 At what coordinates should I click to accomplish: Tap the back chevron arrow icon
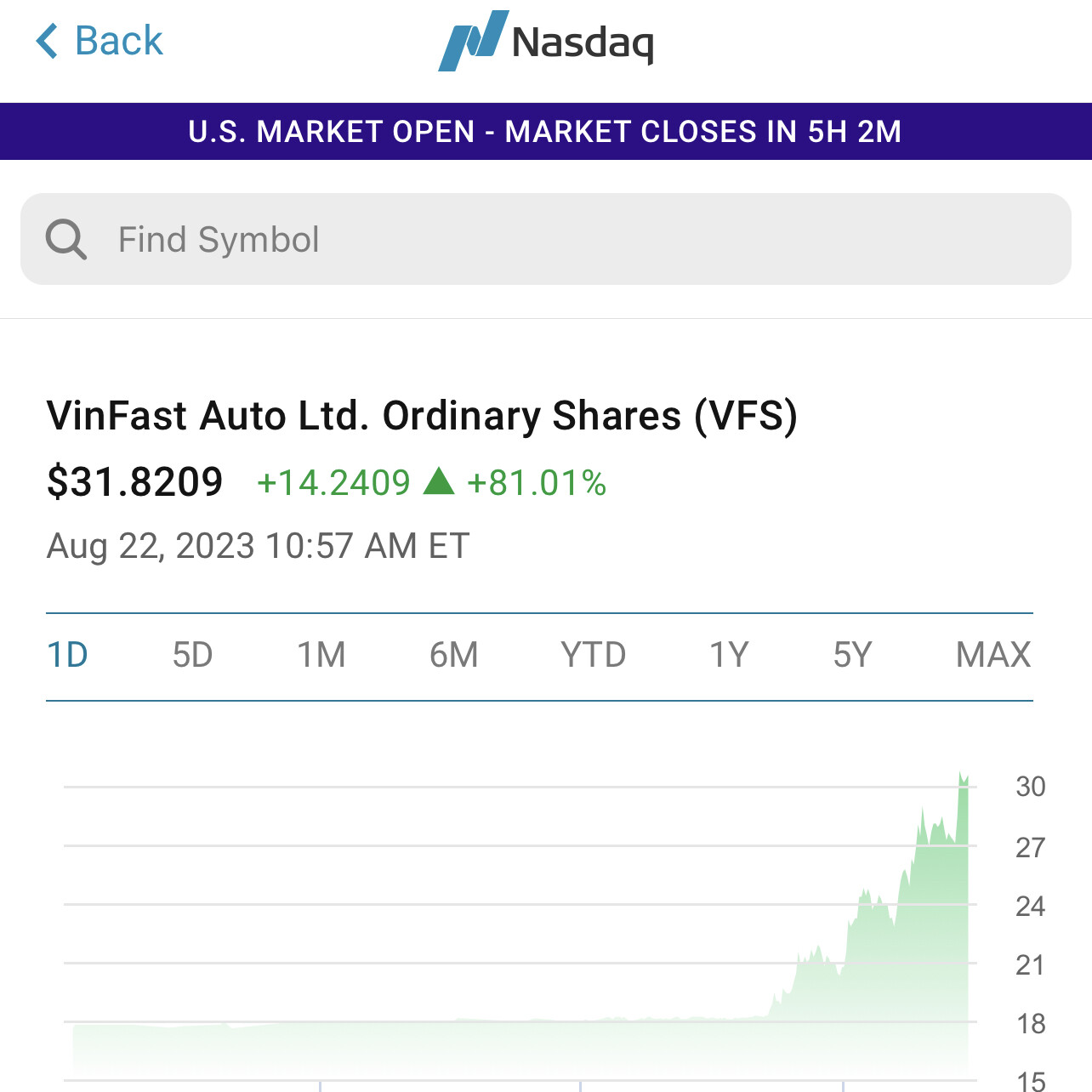point(48,41)
